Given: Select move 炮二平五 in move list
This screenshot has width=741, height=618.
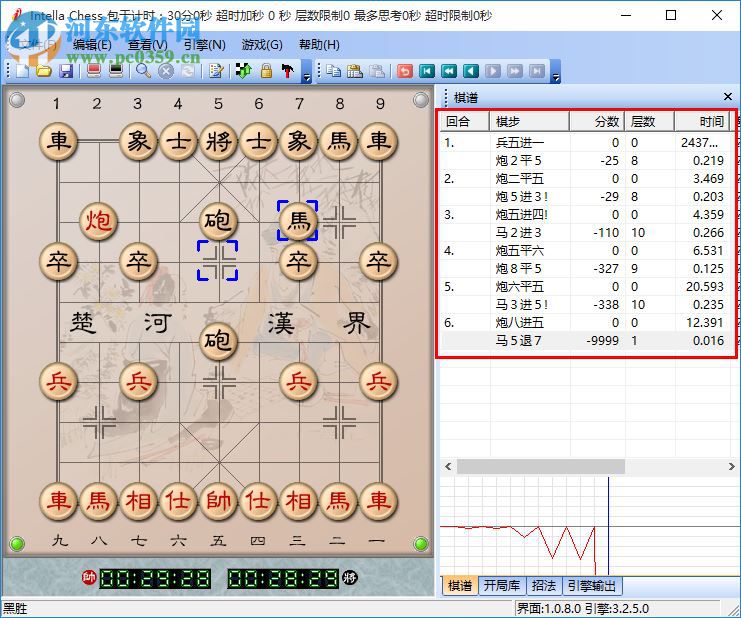Looking at the screenshot, I should tap(520, 179).
